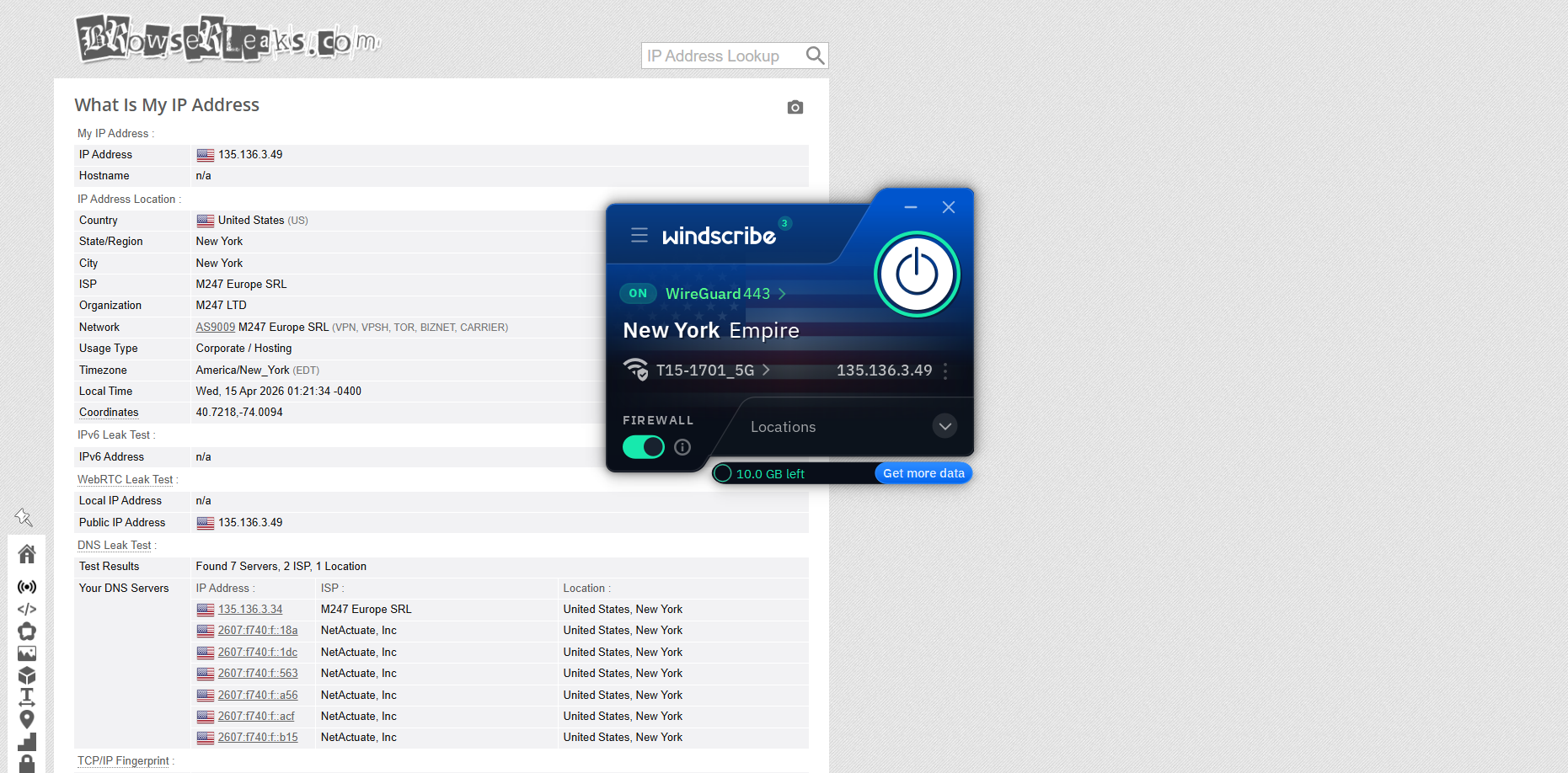Click M247 Europe SRL ISP value
Image resolution: width=1568 pixels, height=773 pixels.
(241, 284)
